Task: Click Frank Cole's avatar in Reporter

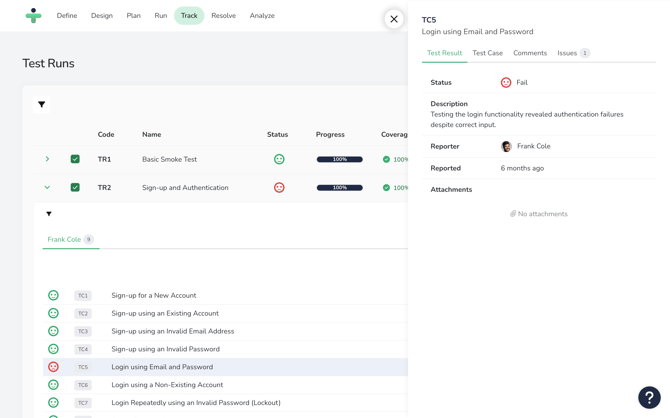Action: (x=506, y=146)
